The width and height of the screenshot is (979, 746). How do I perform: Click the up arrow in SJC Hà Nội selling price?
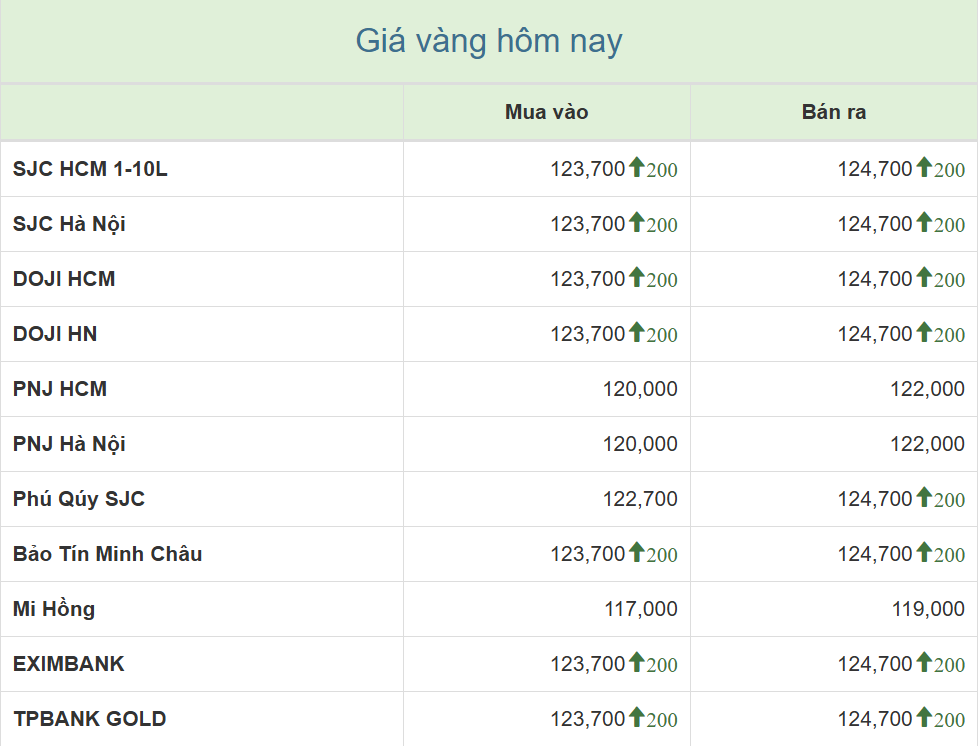click(x=924, y=223)
